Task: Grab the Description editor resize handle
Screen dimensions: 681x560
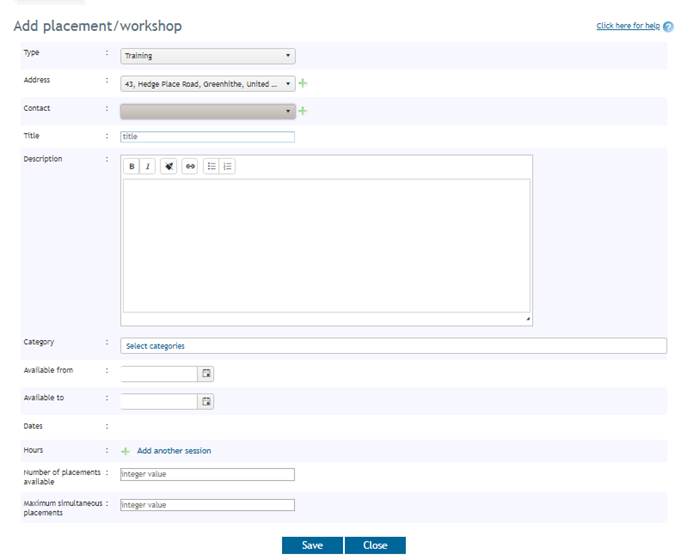Action: pos(528,319)
